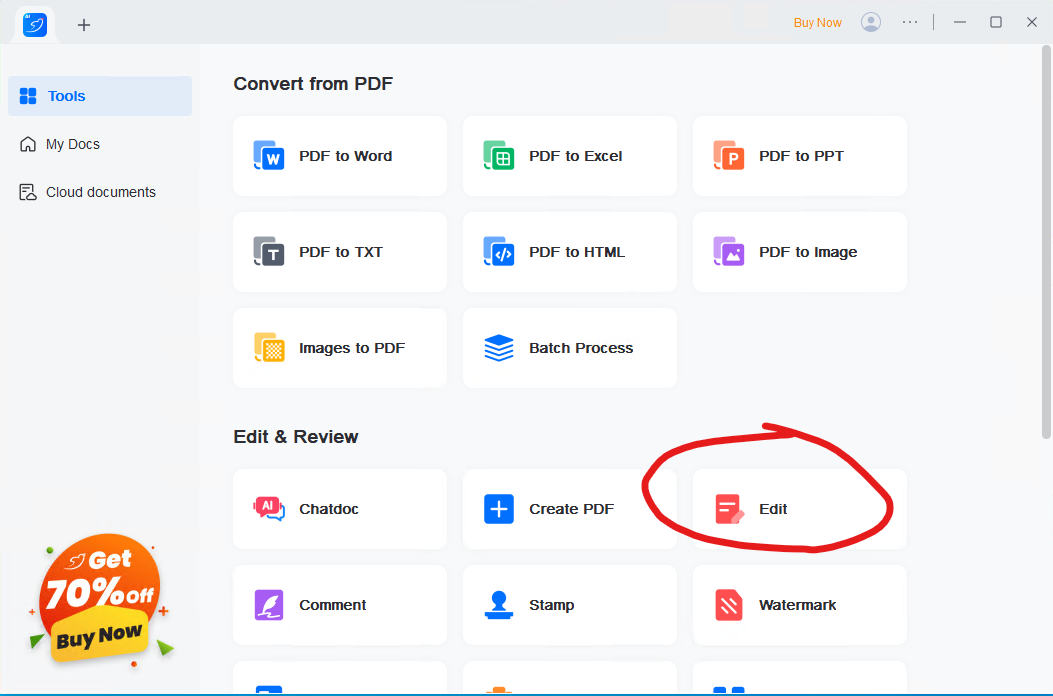Select the Create PDF tool

(x=571, y=509)
